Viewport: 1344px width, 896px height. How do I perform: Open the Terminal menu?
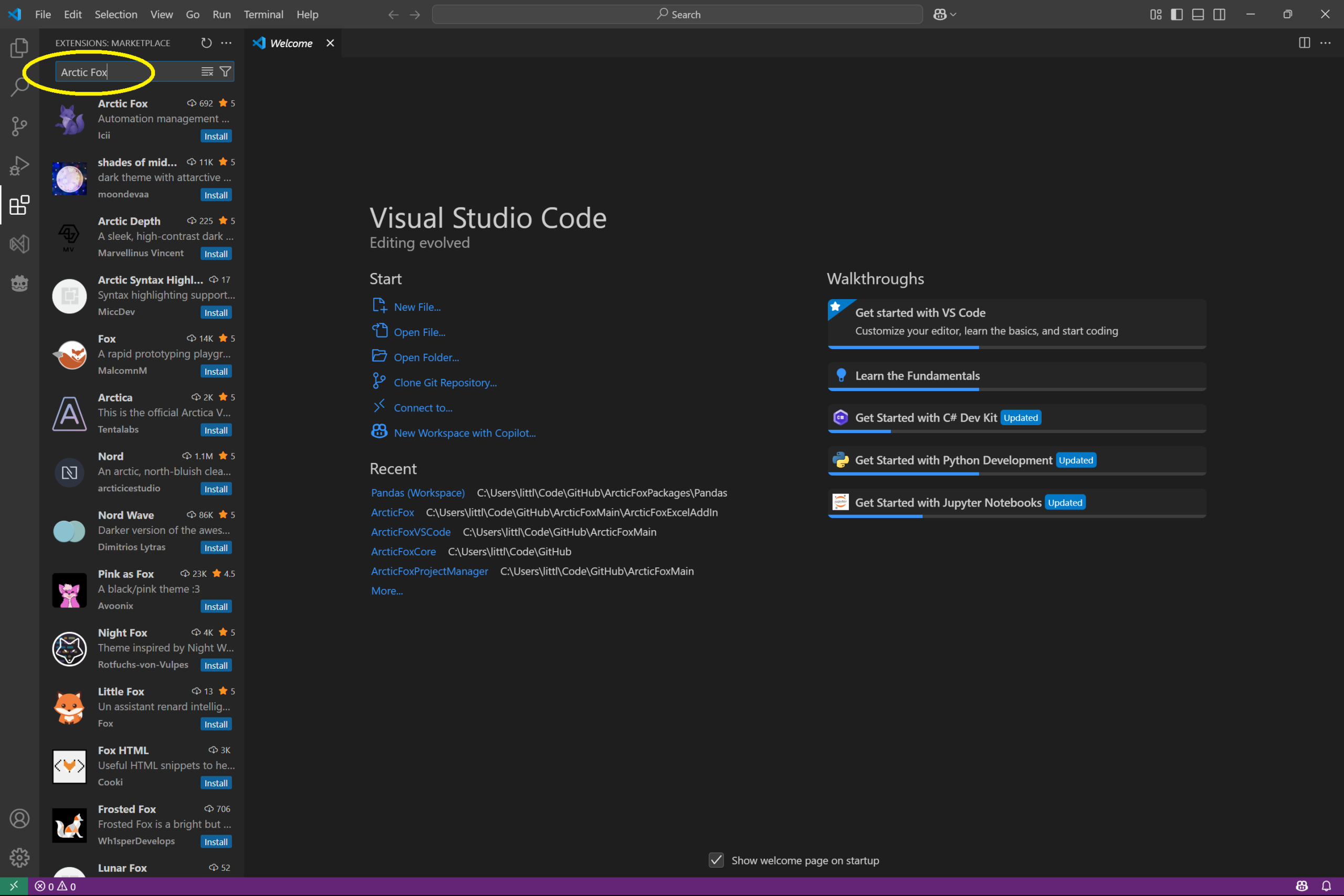coord(264,14)
